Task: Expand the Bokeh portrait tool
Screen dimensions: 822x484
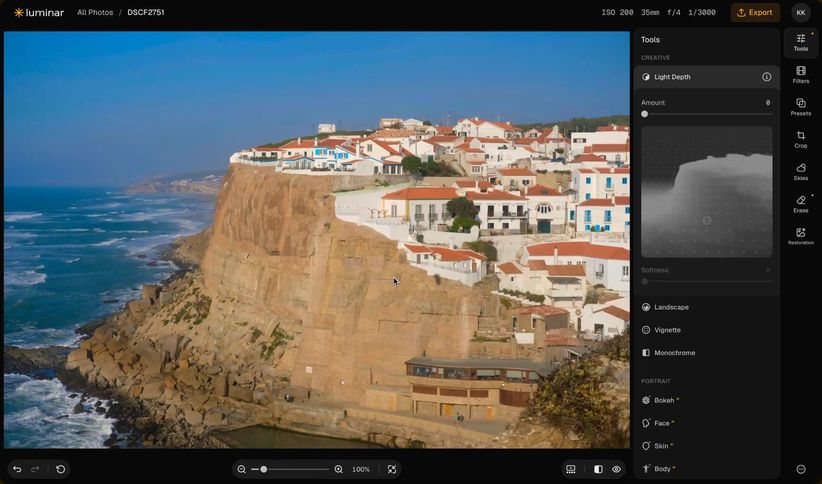Action: pyautogui.click(x=706, y=401)
